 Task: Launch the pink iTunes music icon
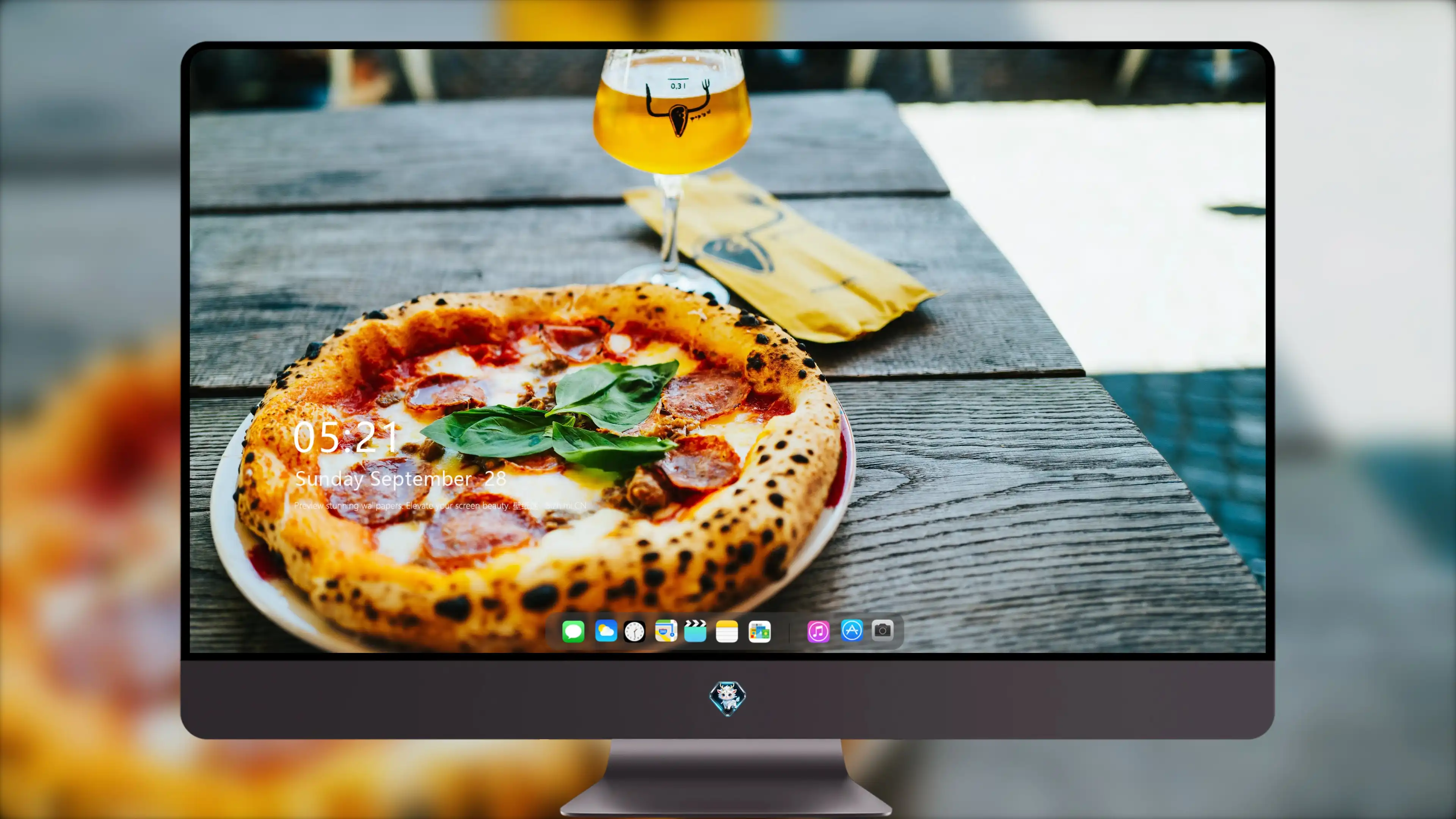pos(819,631)
